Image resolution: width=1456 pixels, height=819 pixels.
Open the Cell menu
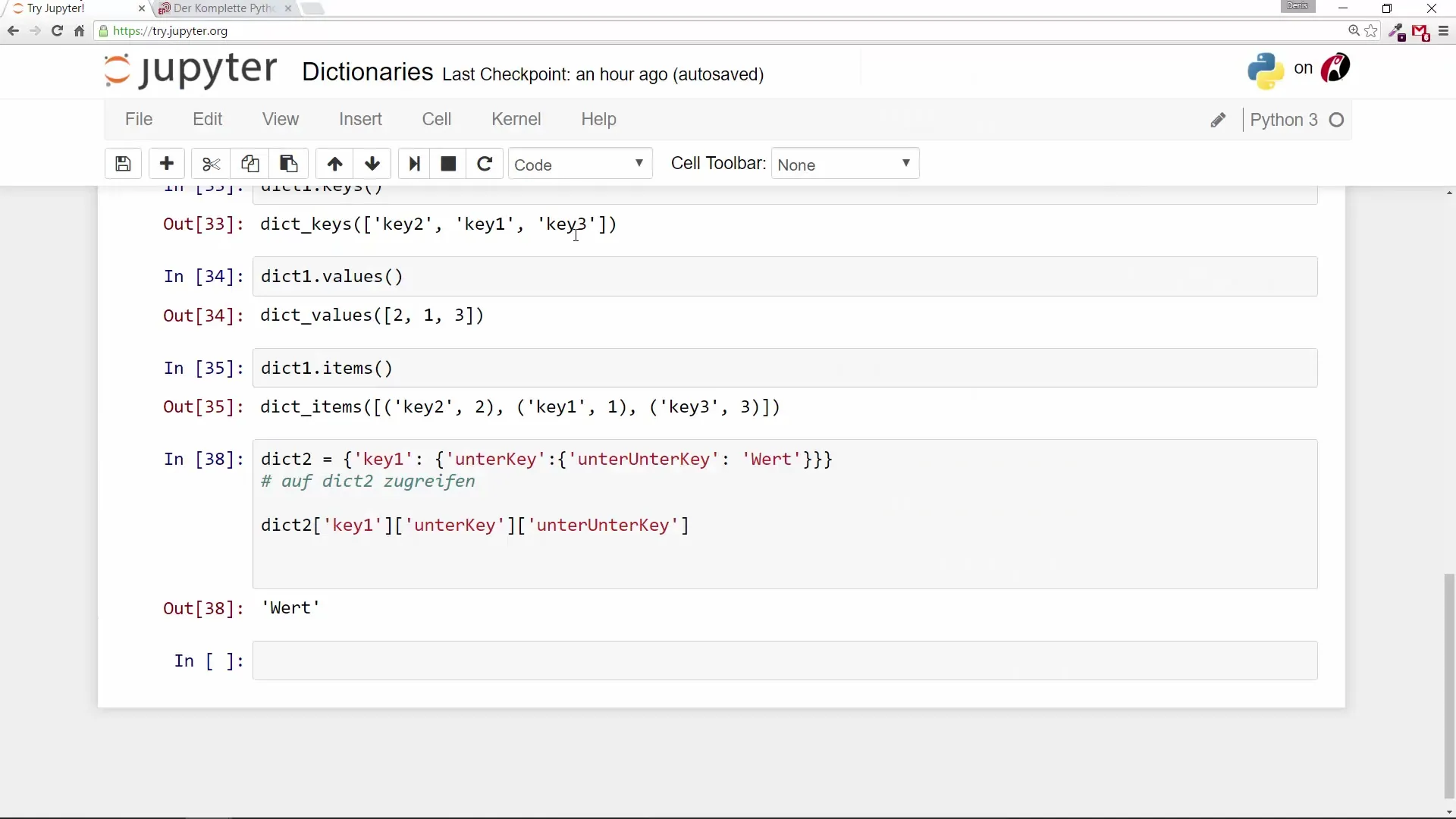point(437,119)
